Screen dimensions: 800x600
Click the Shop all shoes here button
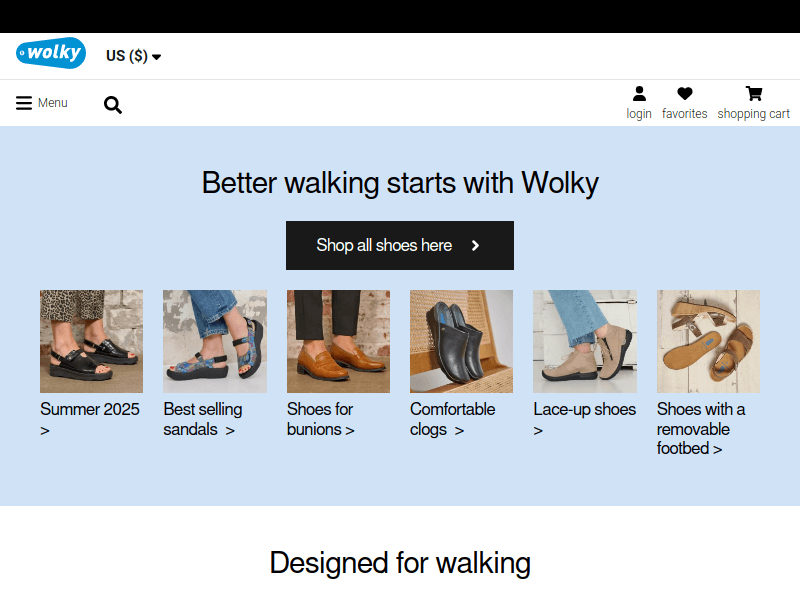[400, 245]
